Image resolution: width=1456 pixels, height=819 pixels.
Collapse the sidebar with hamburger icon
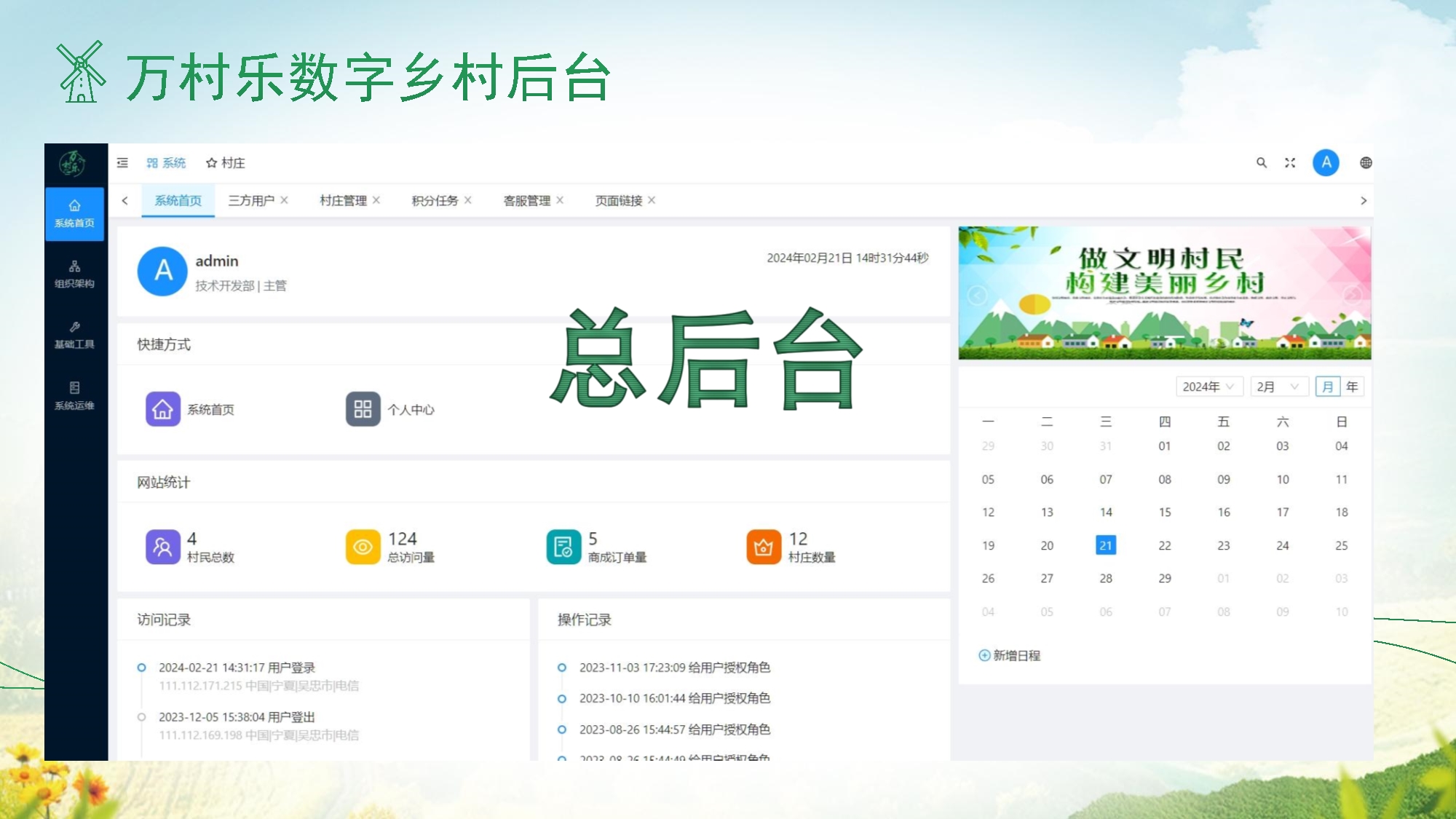123,162
